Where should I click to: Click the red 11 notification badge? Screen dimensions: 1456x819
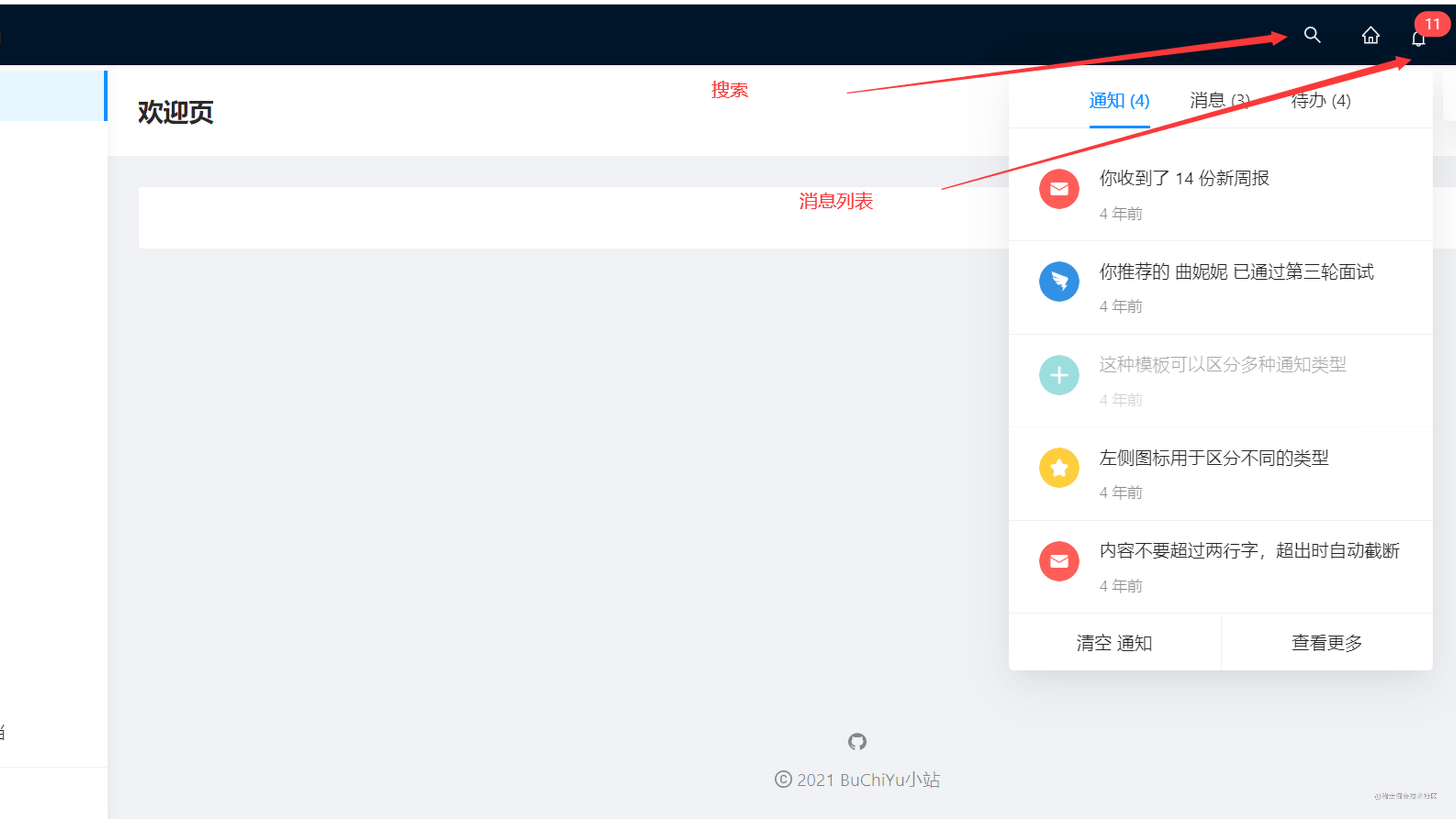click(x=1432, y=24)
